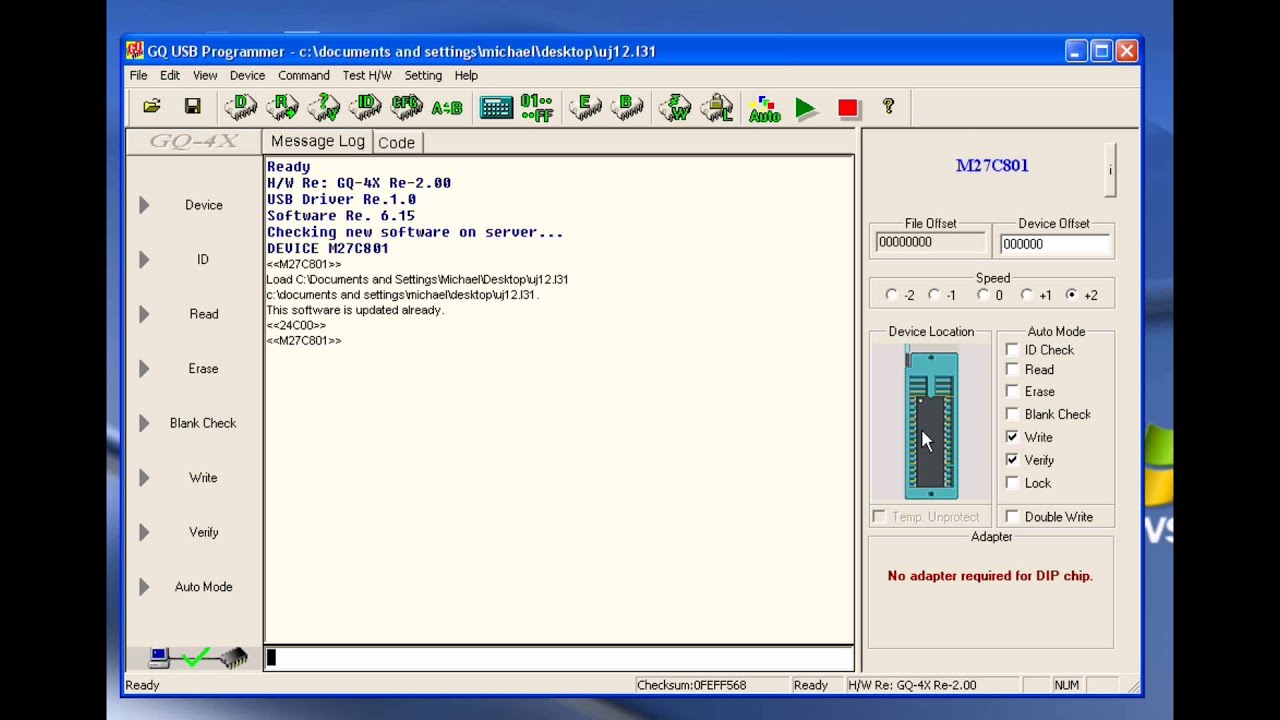The image size is (1280, 720).
Task: Select speed +2 radio button
Action: 1072,295
